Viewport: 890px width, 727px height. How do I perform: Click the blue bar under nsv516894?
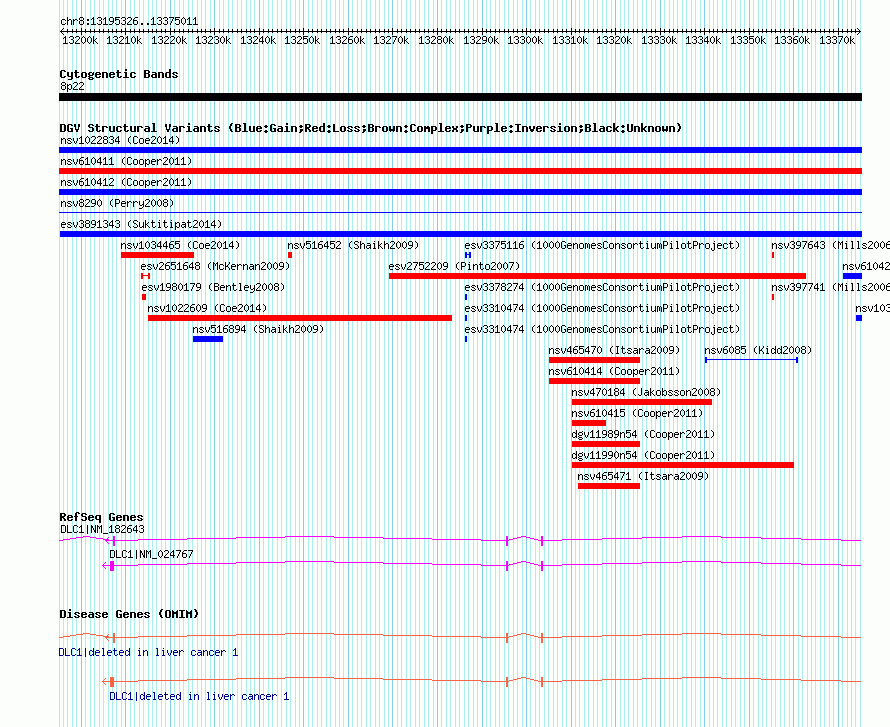(x=208, y=339)
